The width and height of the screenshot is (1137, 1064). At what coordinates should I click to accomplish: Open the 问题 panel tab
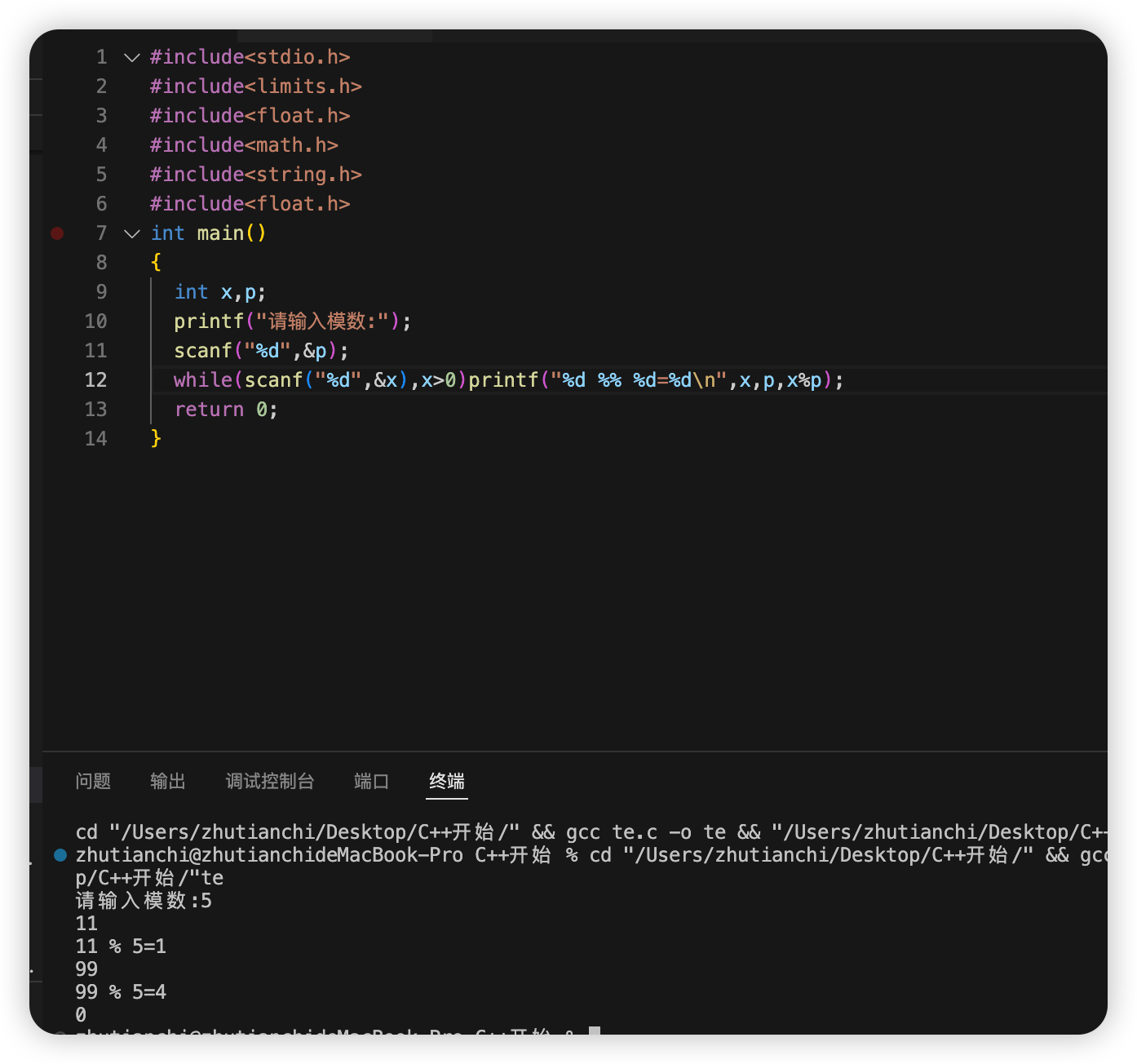click(x=93, y=781)
